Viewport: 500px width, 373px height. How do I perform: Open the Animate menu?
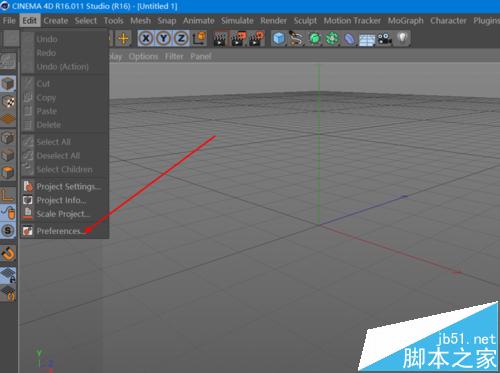click(x=198, y=21)
